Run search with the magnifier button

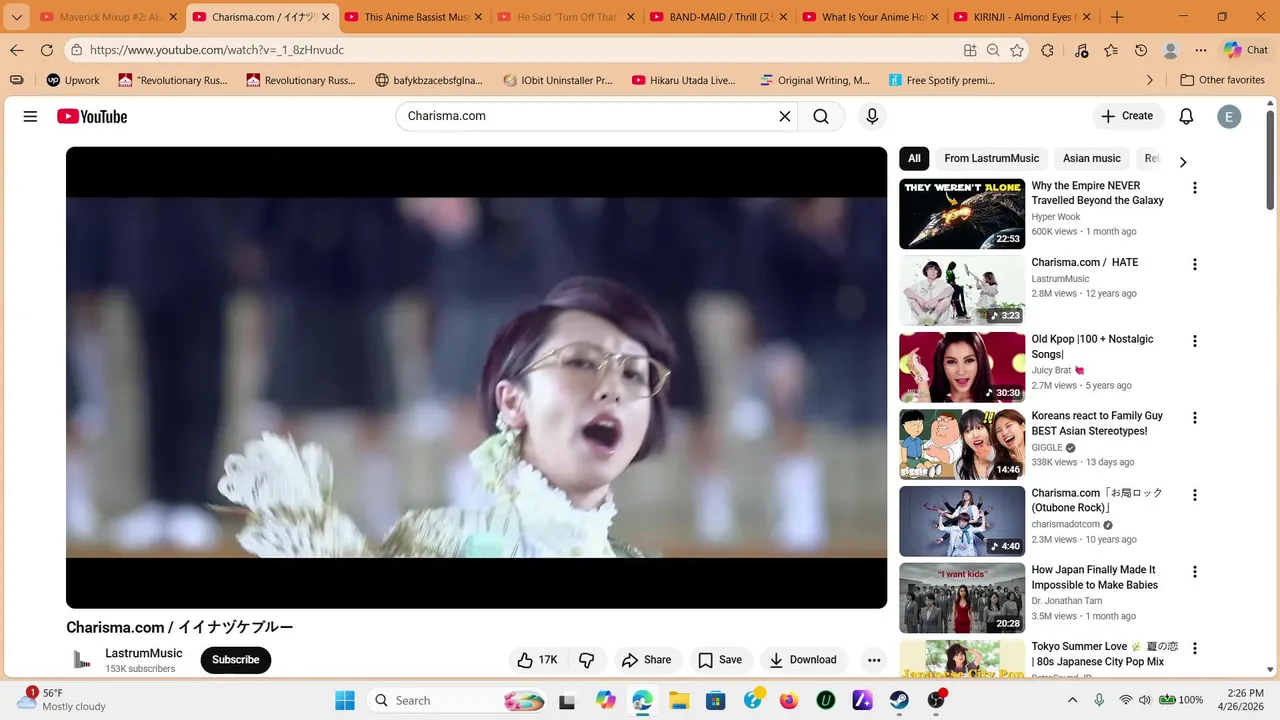821,116
